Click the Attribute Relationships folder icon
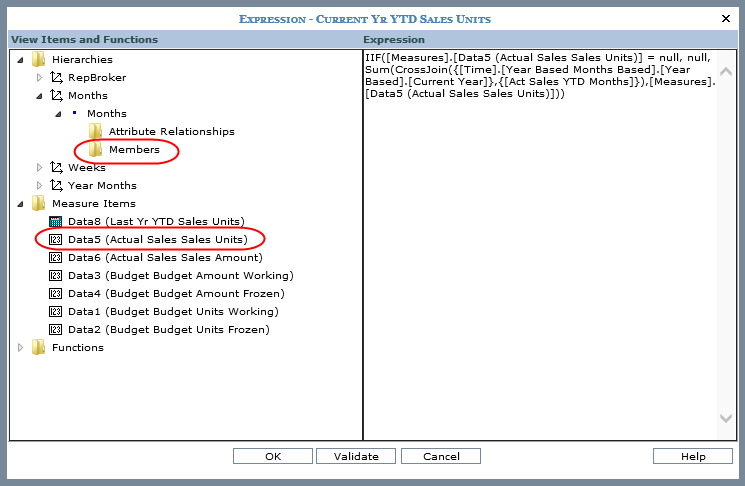The width and height of the screenshot is (745, 486). 95,132
